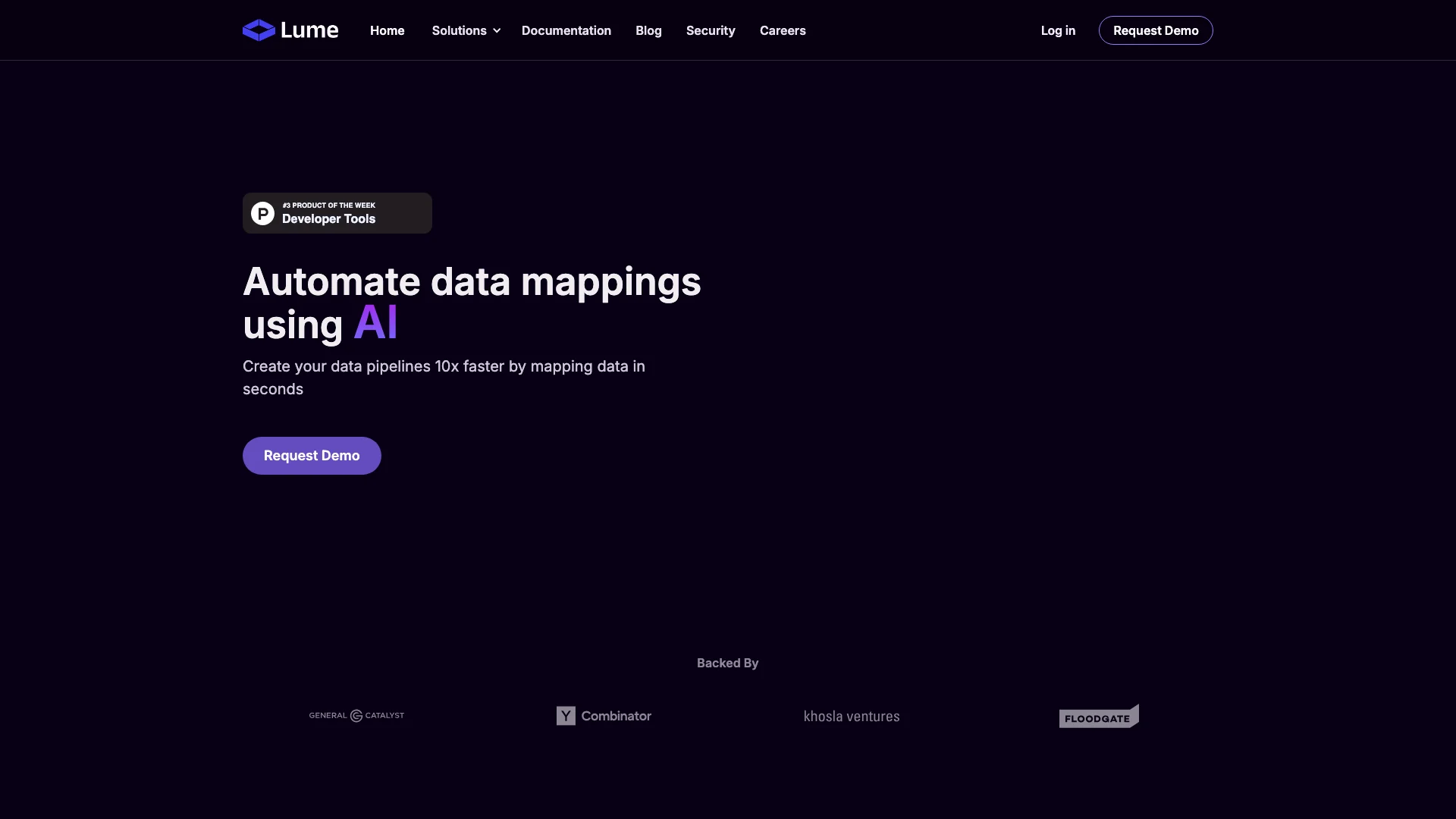
Task: Toggle the Request Demo button state
Action: [x=312, y=456]
